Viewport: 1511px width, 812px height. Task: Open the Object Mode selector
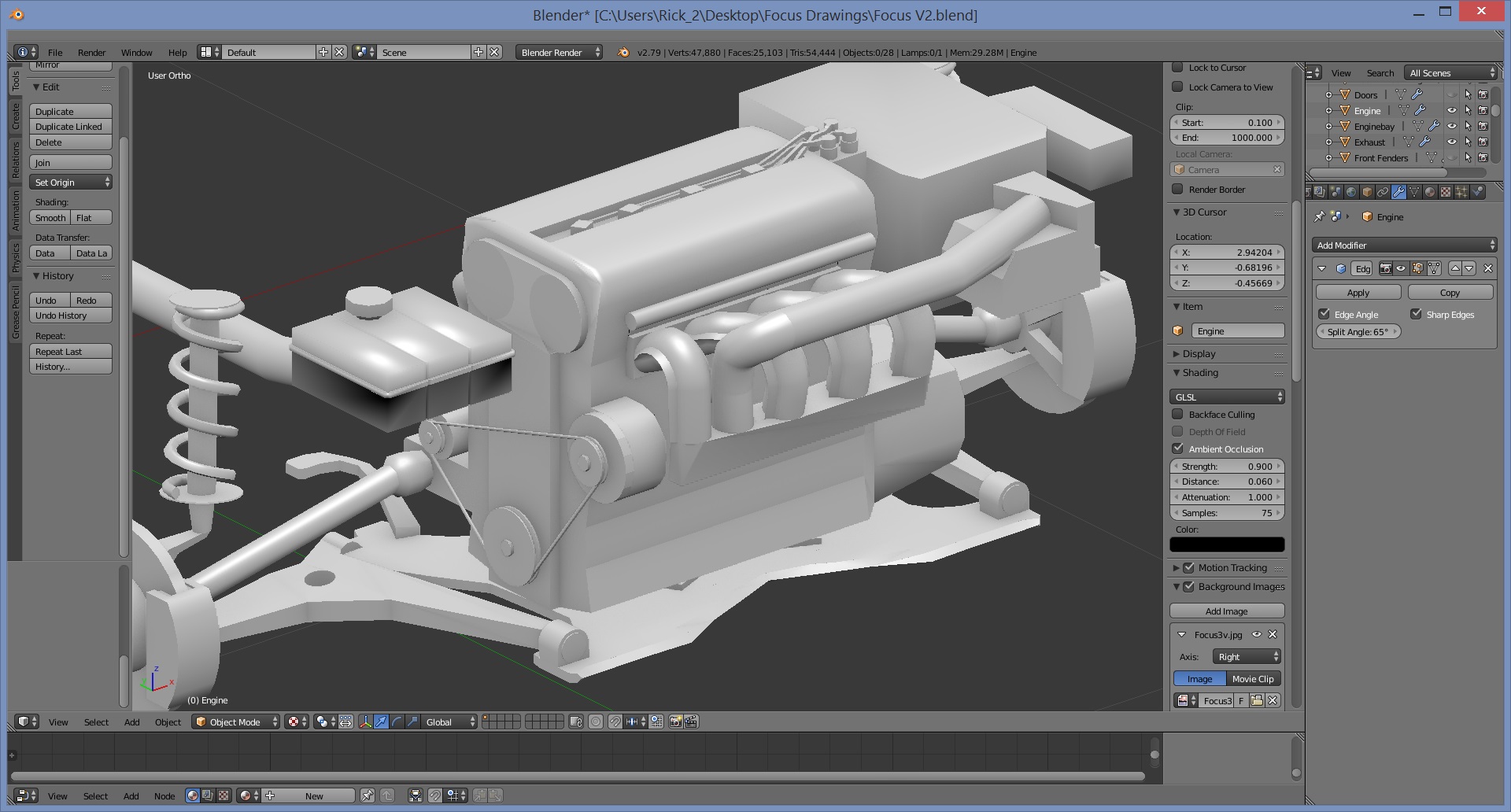click(236, 722)
